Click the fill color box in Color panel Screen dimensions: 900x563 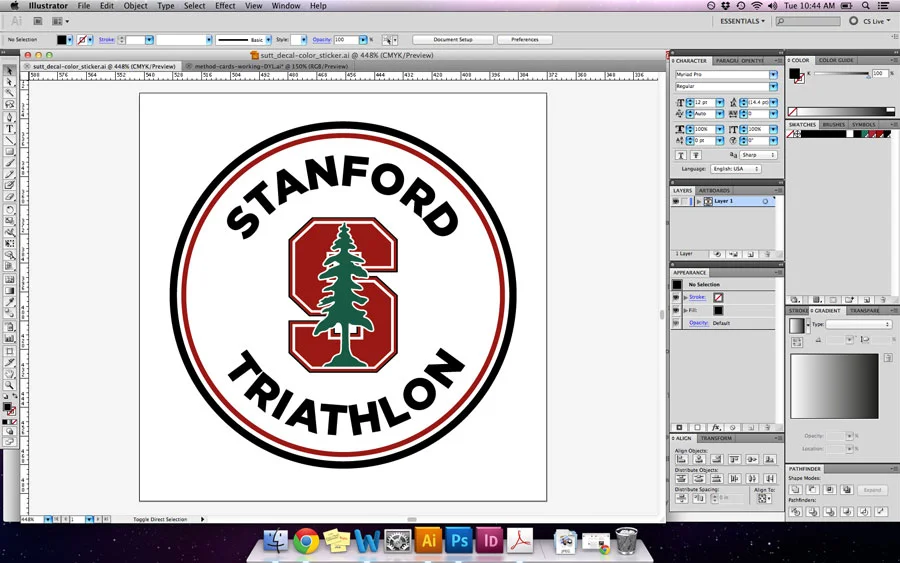coord(794,73)
